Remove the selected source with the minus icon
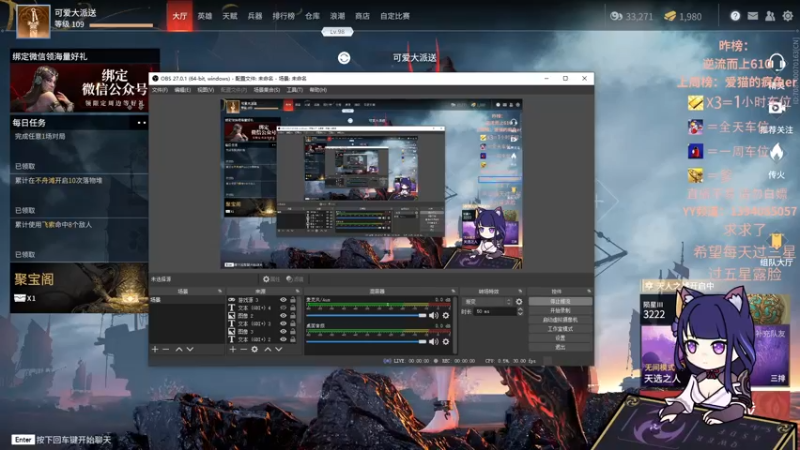This screenshot has height=450, width=800. point(243,349)
